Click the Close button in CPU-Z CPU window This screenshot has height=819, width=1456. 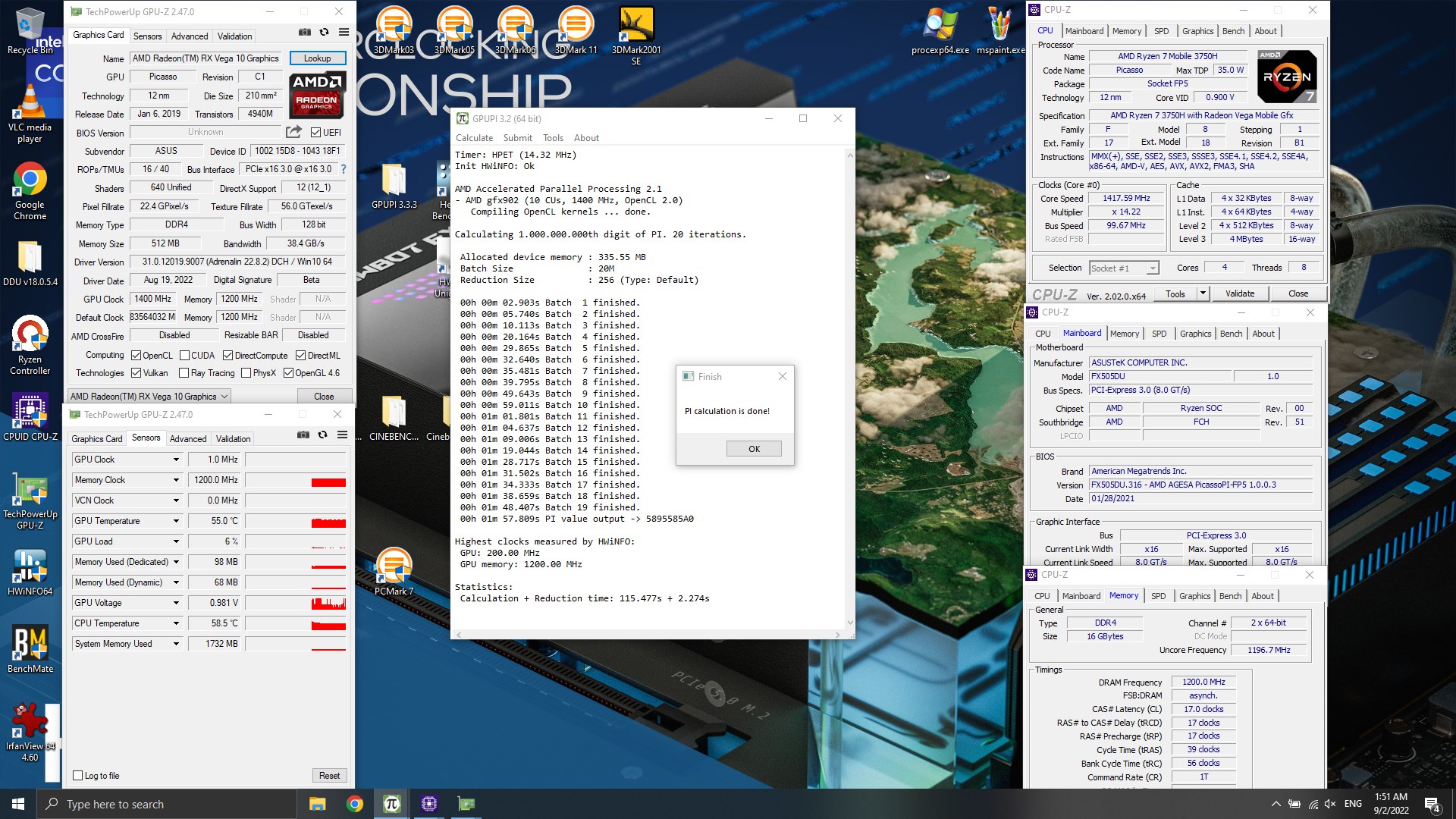click(1298, 293)
